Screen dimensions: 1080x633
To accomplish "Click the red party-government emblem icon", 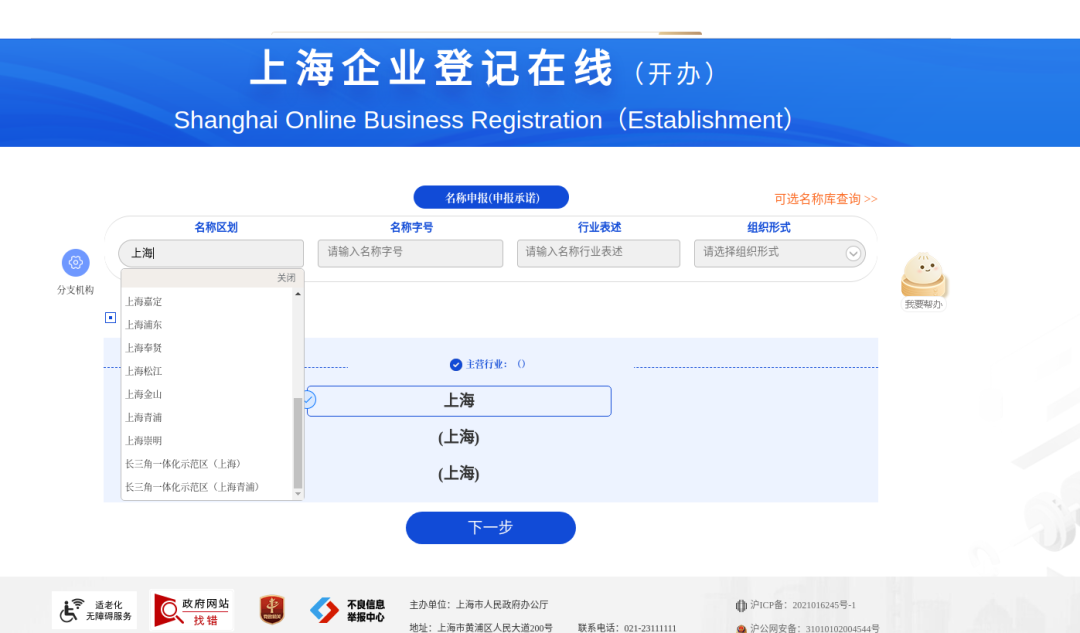I will [272, 610].
